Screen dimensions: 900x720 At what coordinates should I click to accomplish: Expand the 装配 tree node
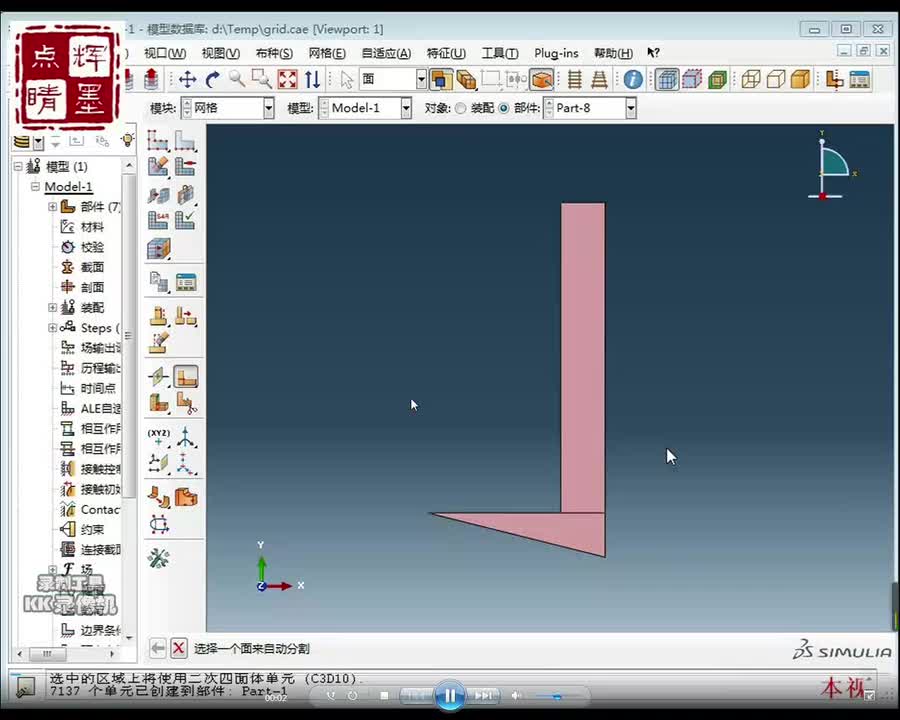click(x=52, y=308)
